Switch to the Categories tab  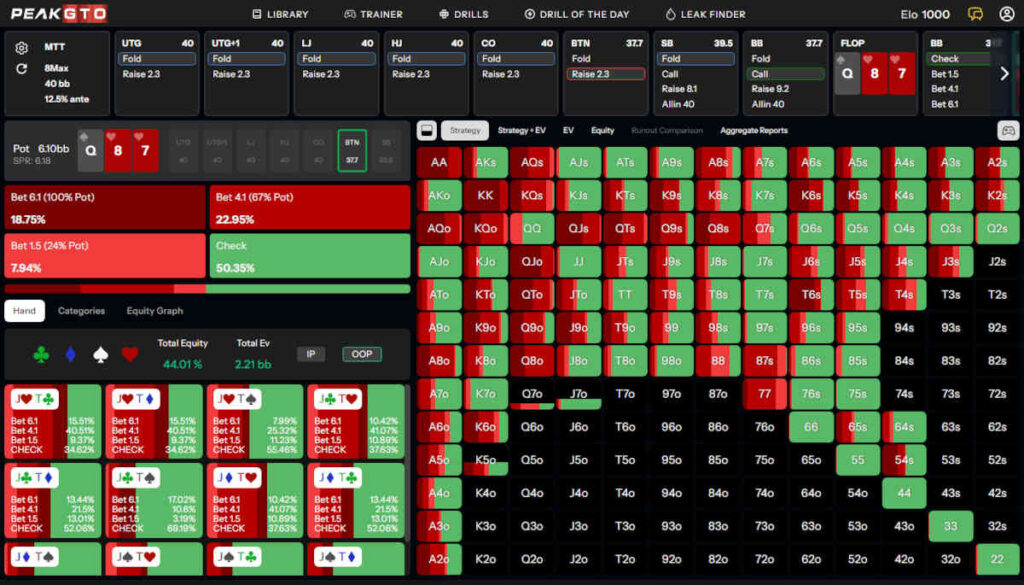pos(81,311)
